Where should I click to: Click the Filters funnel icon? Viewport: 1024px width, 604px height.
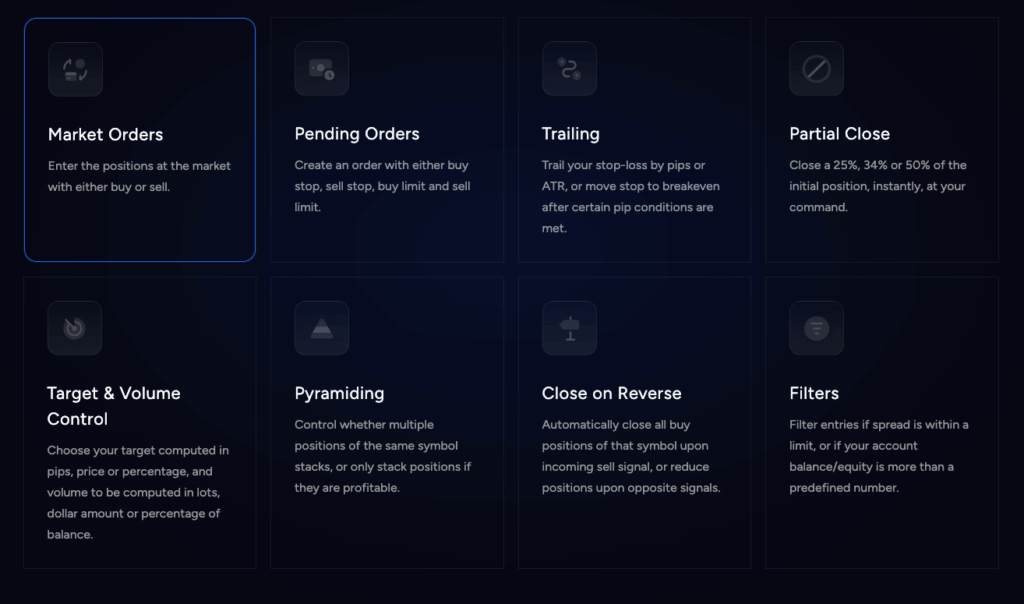tap(816, 328)
